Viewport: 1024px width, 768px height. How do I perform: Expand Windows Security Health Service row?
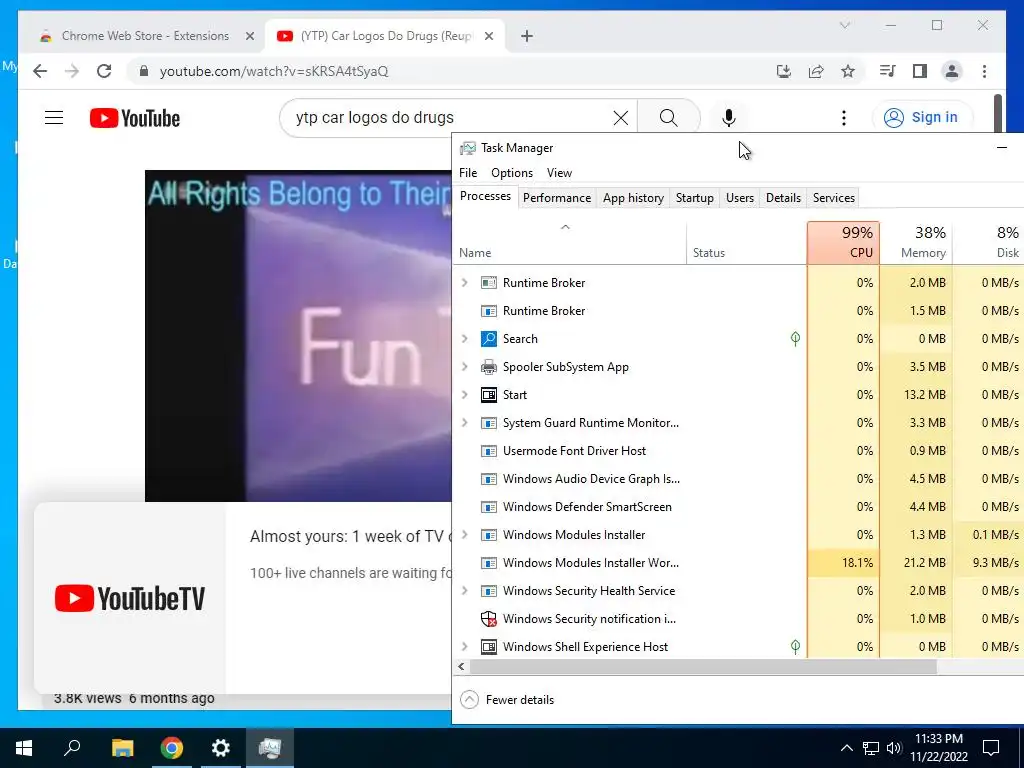pyautogui.click(x=464, y=590)
